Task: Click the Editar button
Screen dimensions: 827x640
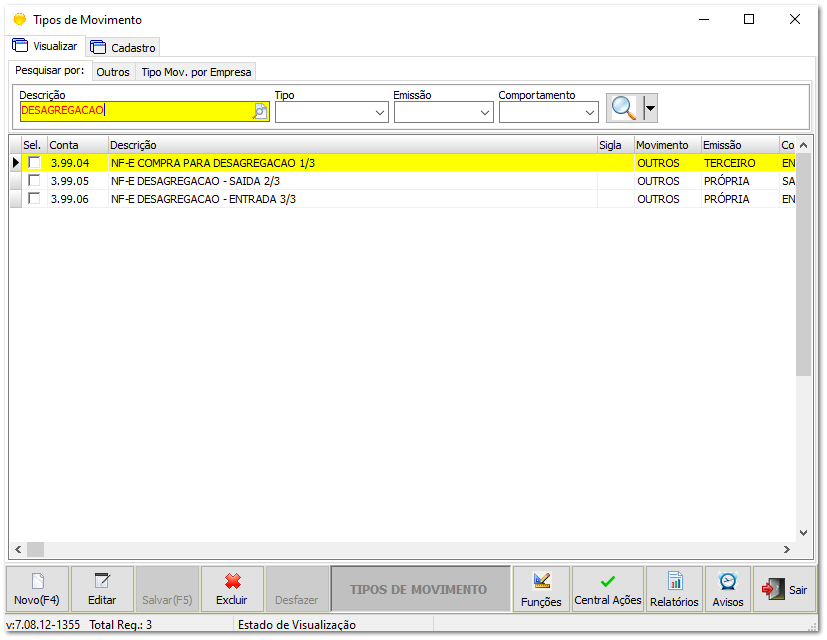Action: pos(103,588)
